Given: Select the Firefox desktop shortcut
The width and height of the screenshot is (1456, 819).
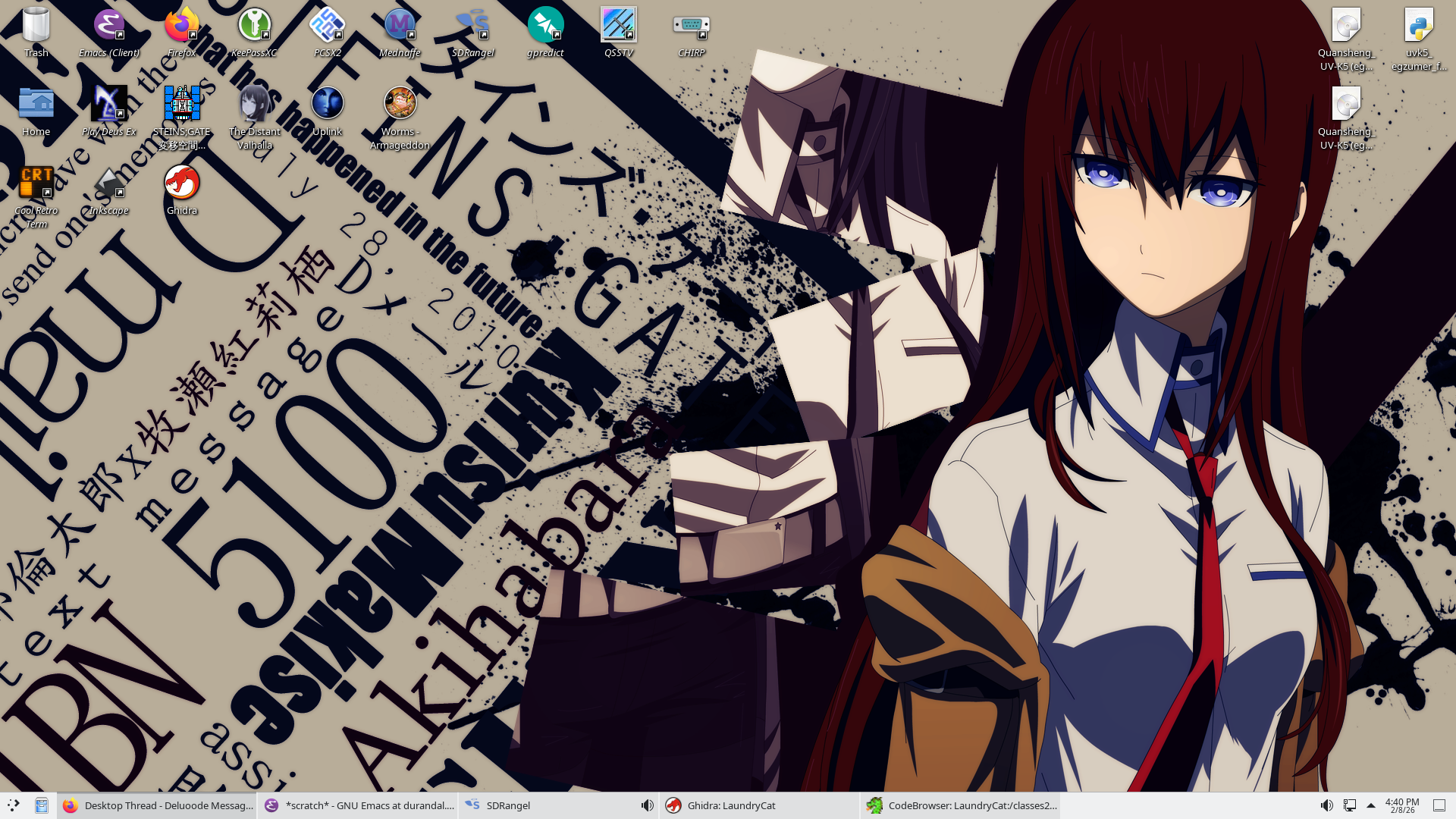Looking at the screenshot, I should [181, 33].
